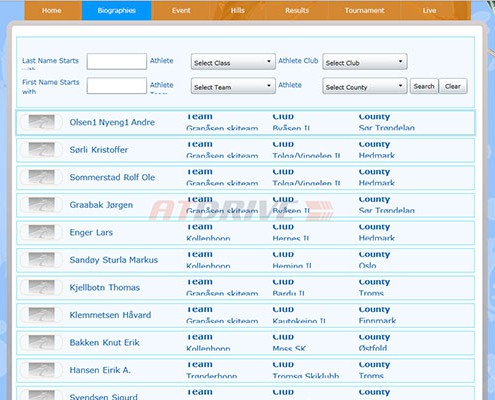This screenshot has width=495, height=400.
Task: Select the Athlete Club label
Action: pos(298,61)
